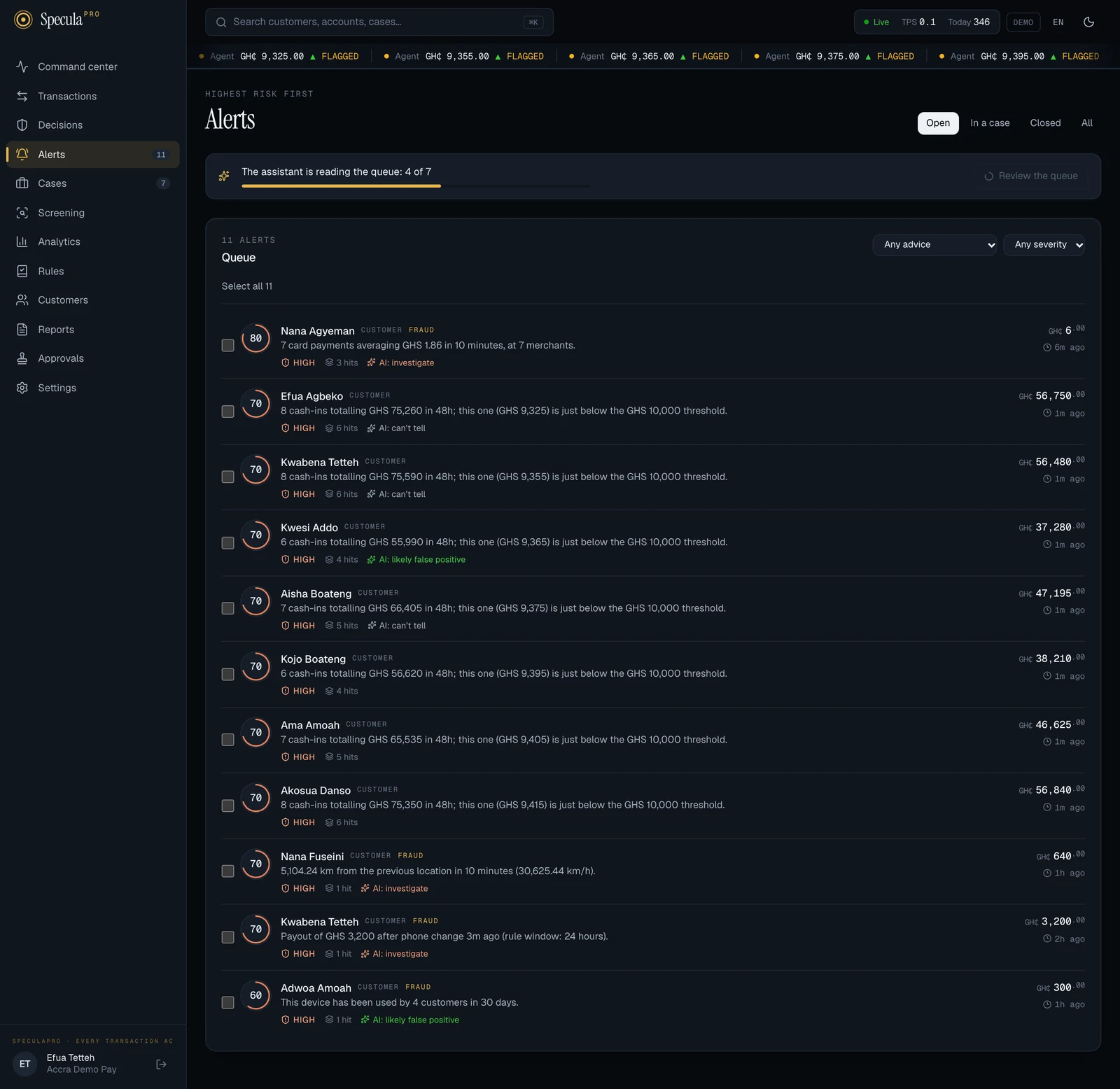The image size is (1120, 1089).
Task: Click the search customers input field
Action: point(379,22)
